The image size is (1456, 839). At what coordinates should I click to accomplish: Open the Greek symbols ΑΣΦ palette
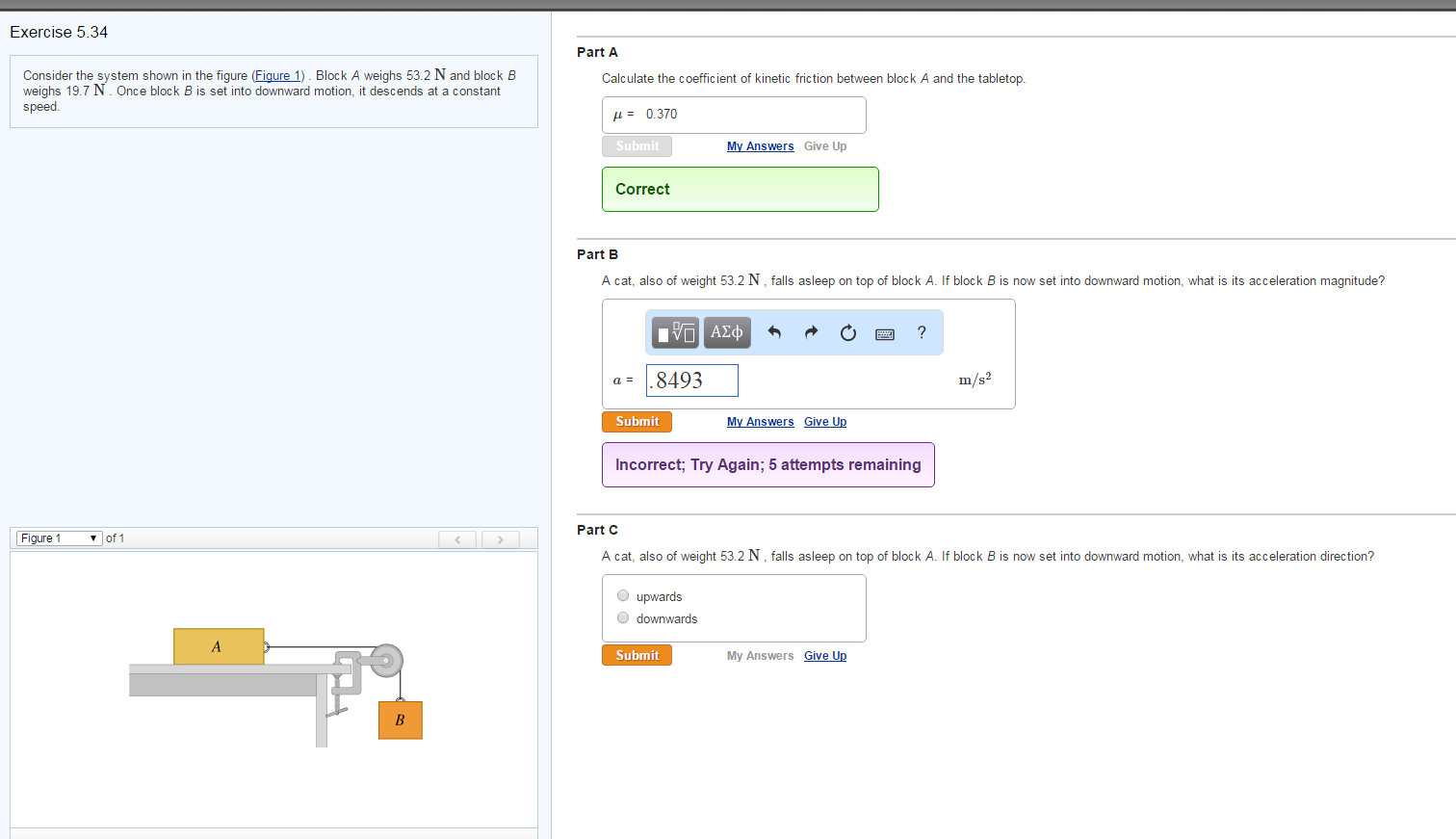(x=727, y=332)
